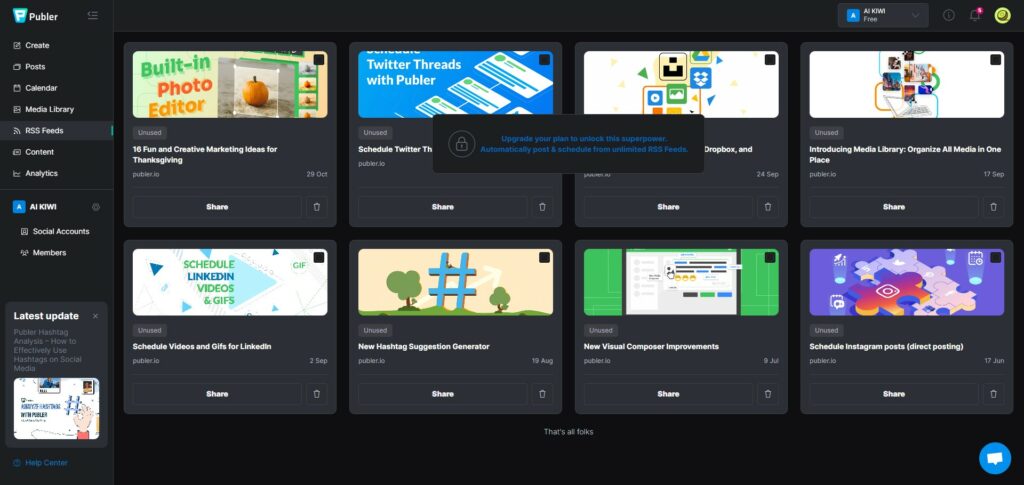1024x485 pixels.
Task: Delete the Thanksgiving Marketing Ideas item
Action: coord(317,207)
